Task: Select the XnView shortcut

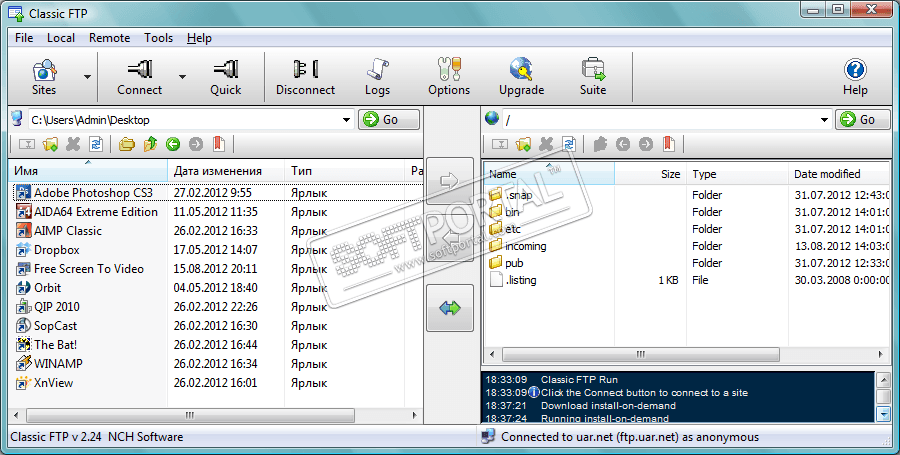Action: [45, 382]
